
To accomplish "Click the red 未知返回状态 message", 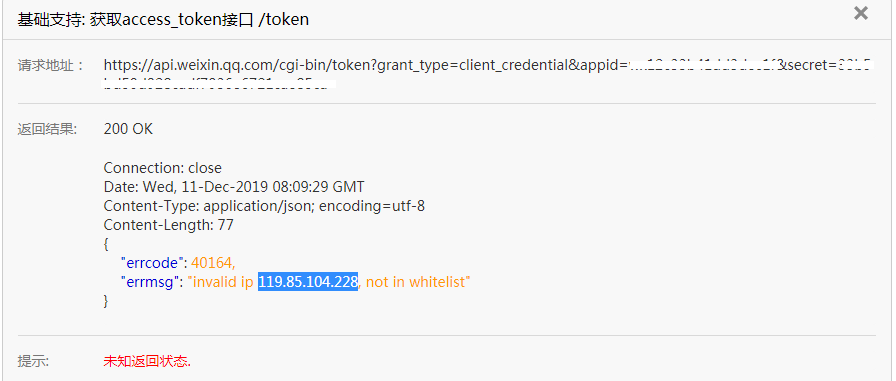I will [x=147, y=361].
